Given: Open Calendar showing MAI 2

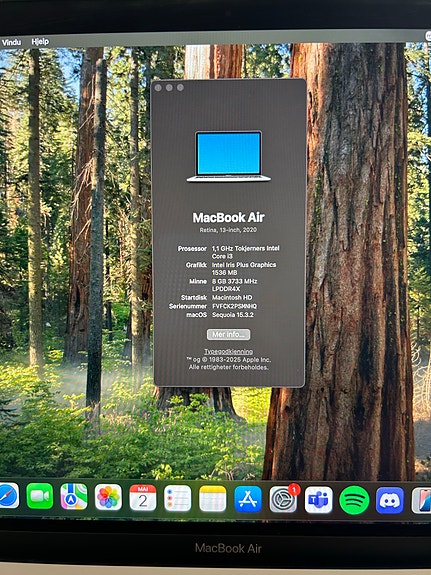Looking at the screenshot, I should click(x=143, y=498).
